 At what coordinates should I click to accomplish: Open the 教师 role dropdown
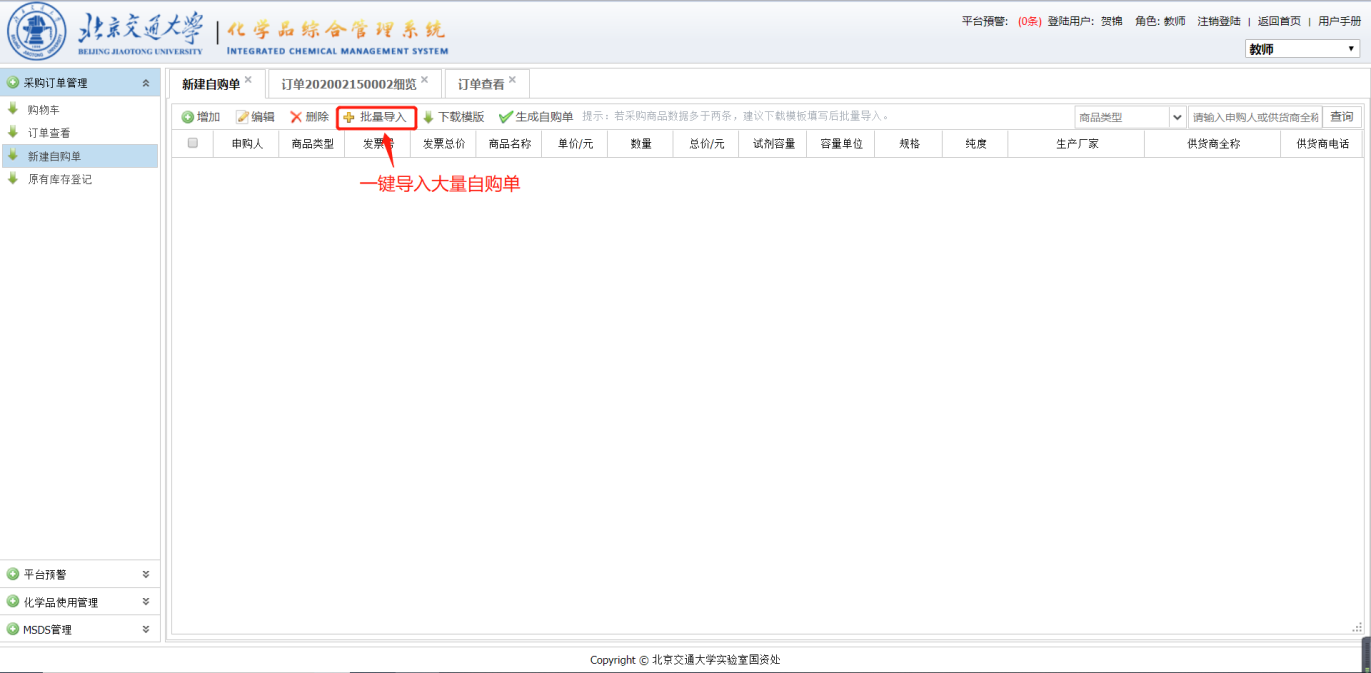point(1301,49)
